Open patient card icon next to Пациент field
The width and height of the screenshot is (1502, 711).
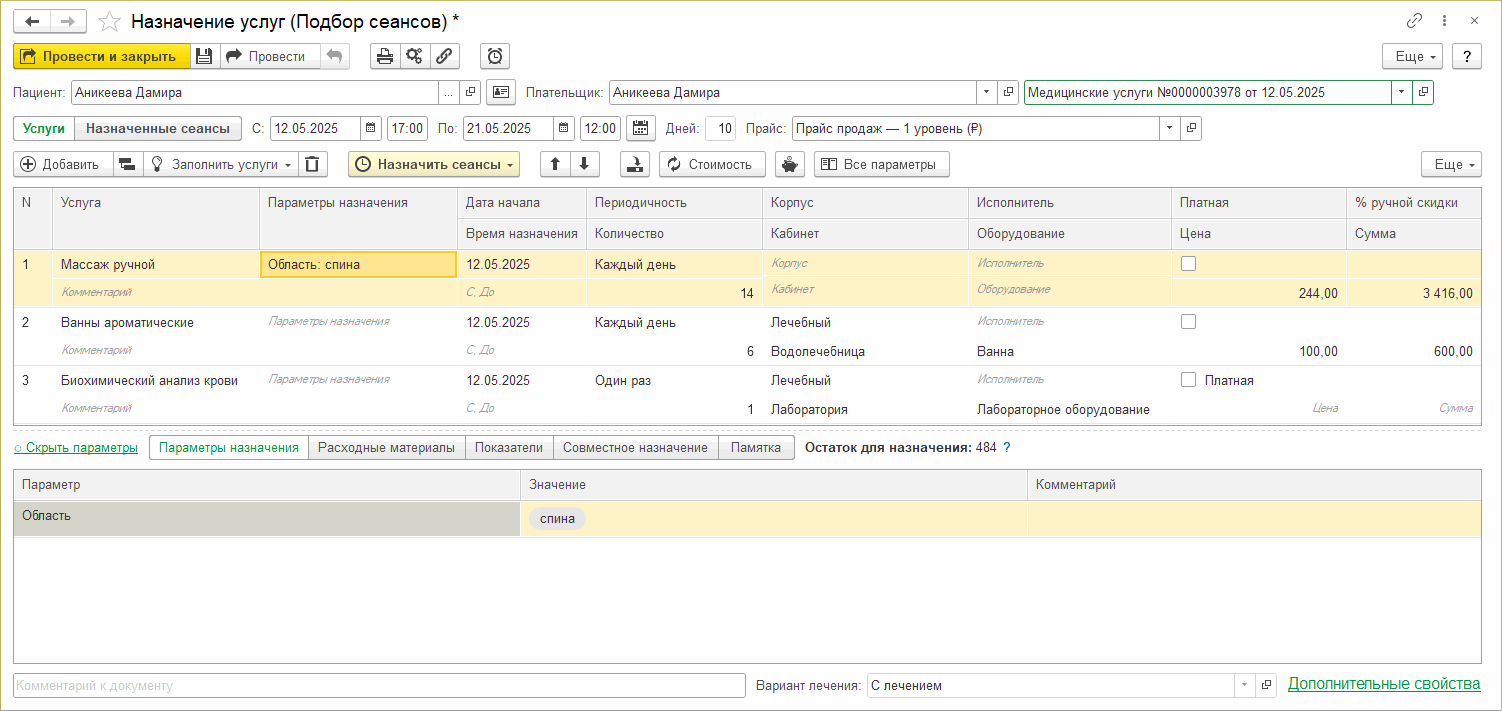(x=500, y=92)
